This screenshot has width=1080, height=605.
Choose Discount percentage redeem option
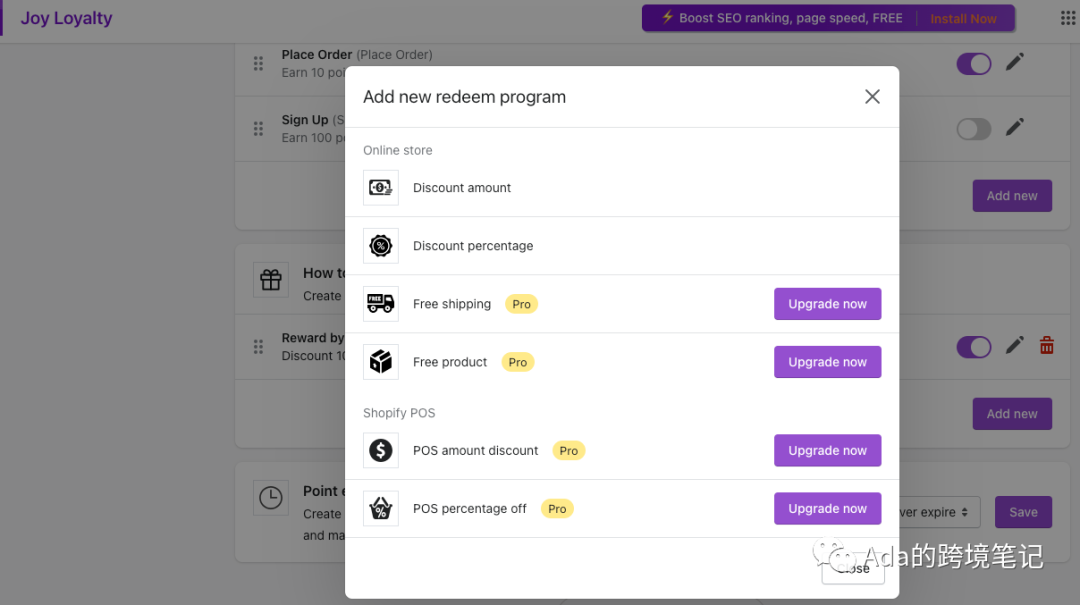pyautogui.click(x=622, y=246)
